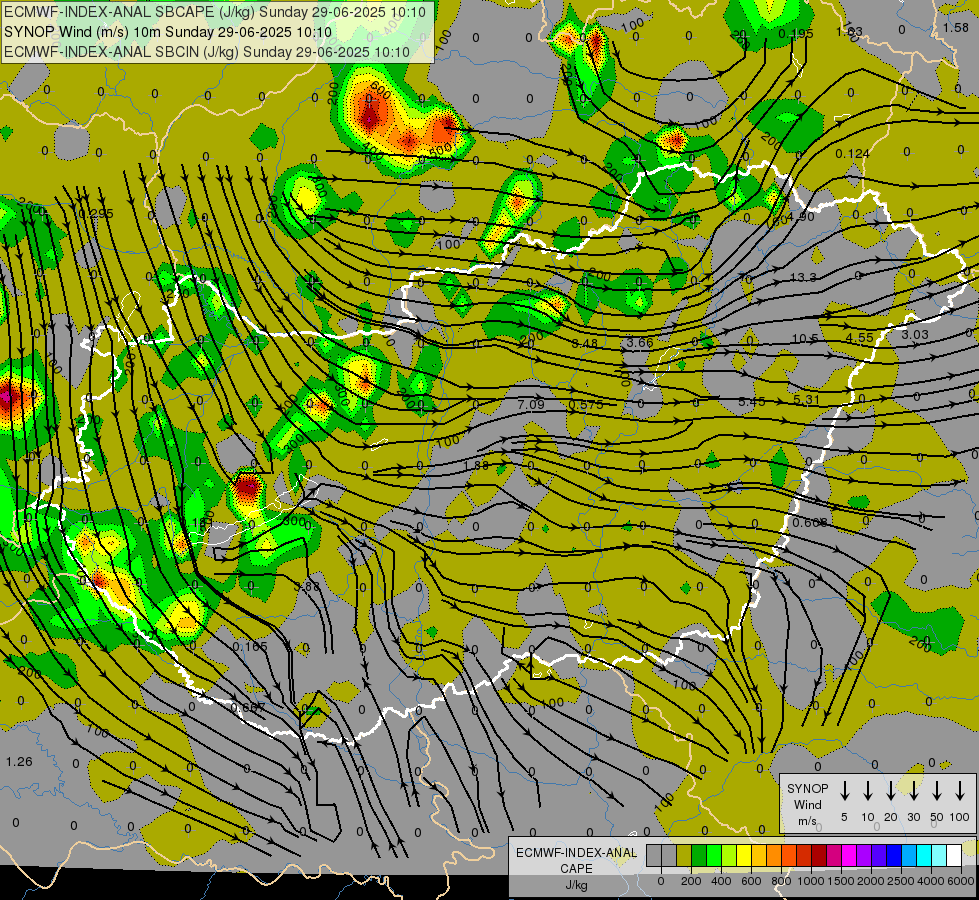The height and width of the screenshot is (900, 979).
Task: Click the 5 m/s wind arrow in legend
Action: (x=844, y=790)
